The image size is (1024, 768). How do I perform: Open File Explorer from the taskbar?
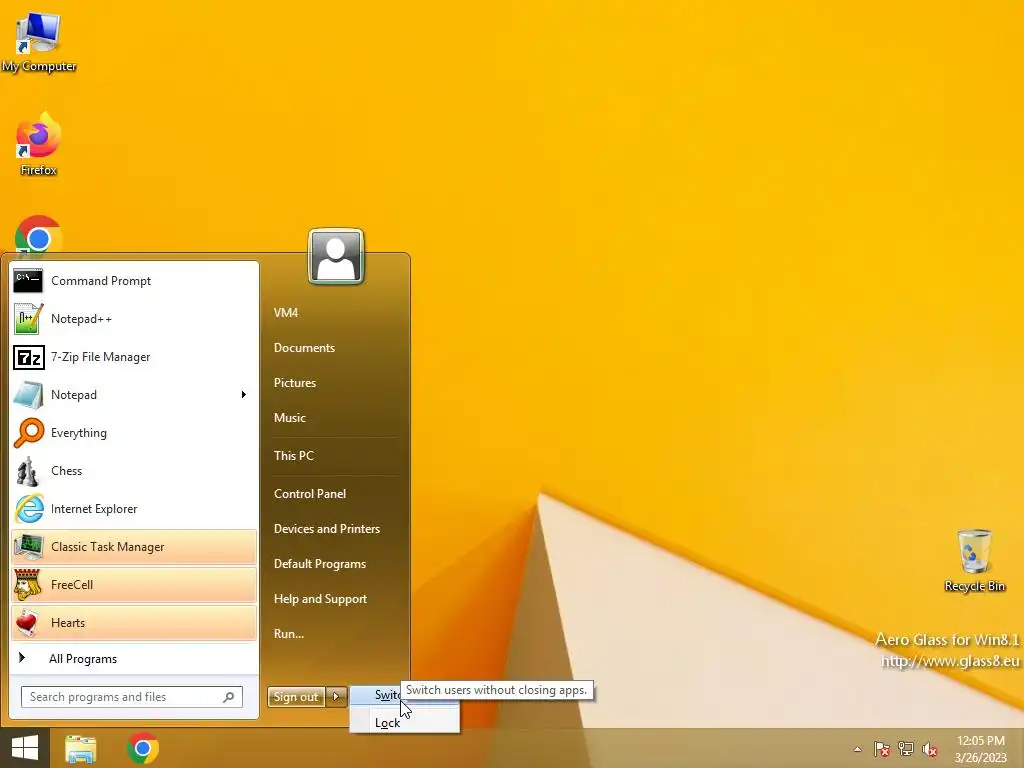click(x=80, y=748)
